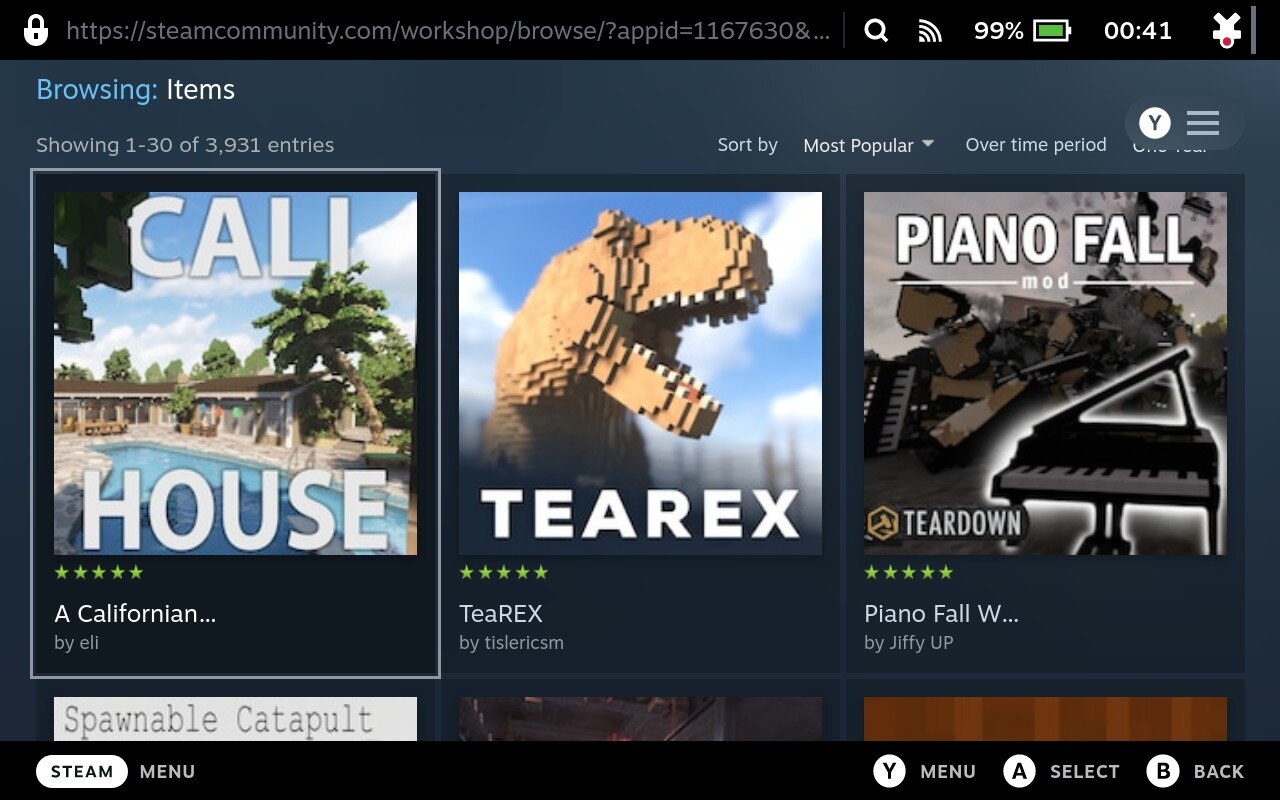Click B BACK hint in footer
The image size is (1280, 800).
click(x=1195, y=771)
